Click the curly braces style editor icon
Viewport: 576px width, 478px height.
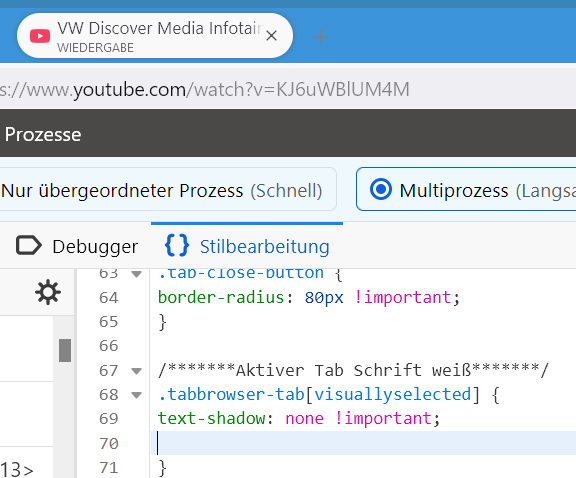tap(177, 245)
